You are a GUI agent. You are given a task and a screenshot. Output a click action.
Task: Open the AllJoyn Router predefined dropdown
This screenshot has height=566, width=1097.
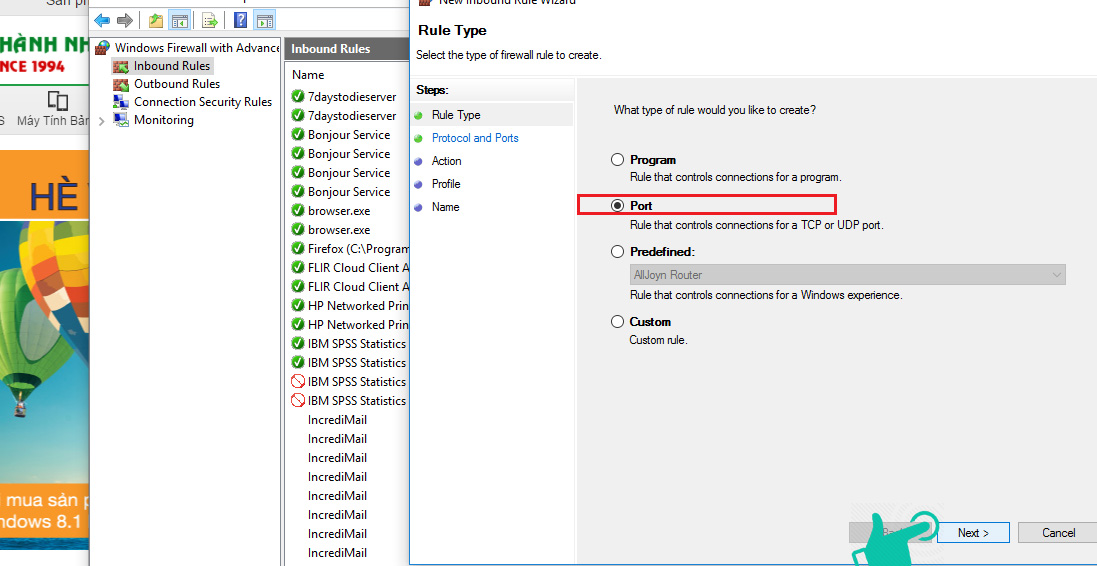[847, 275]
